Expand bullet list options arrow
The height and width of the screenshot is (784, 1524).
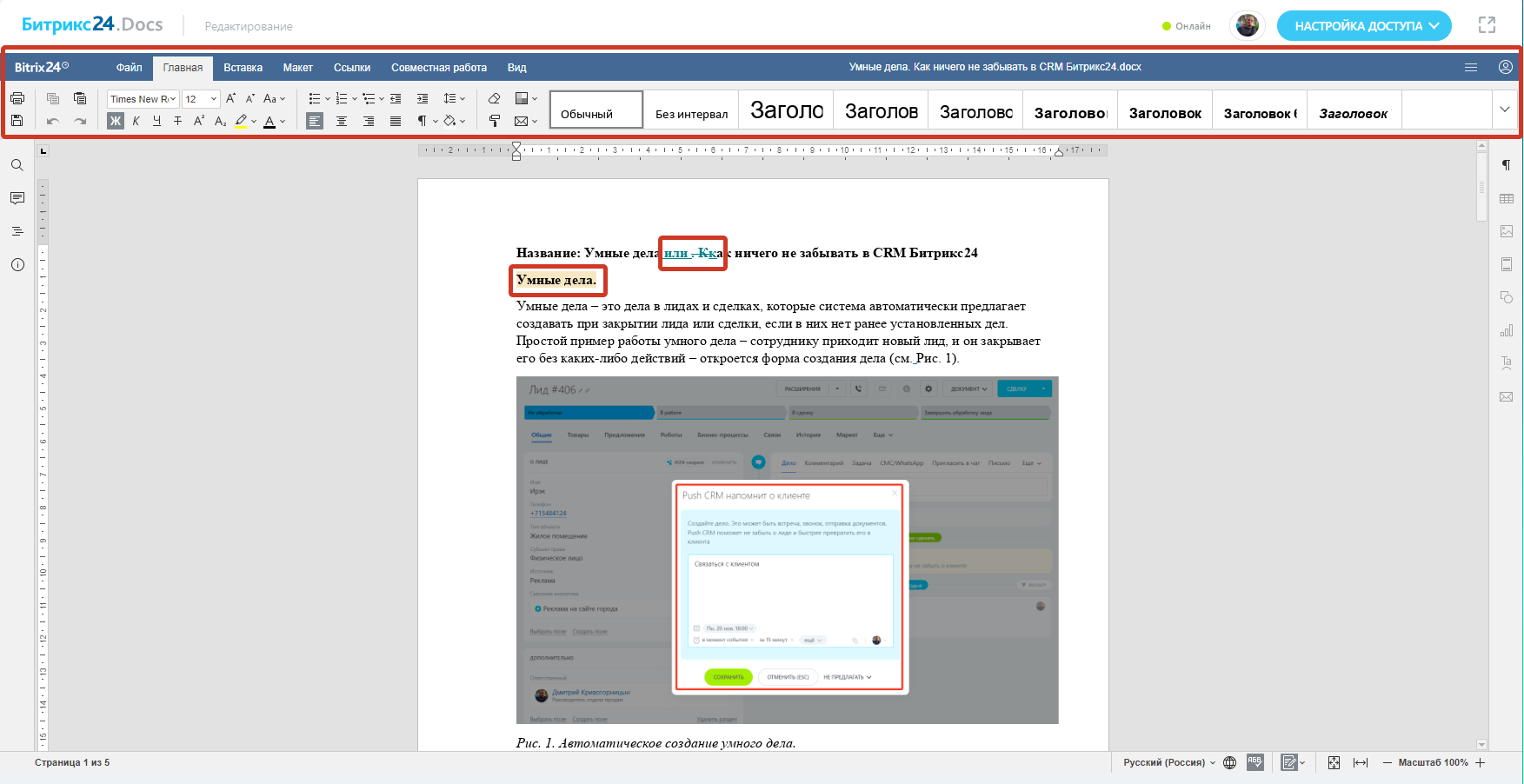328,98
